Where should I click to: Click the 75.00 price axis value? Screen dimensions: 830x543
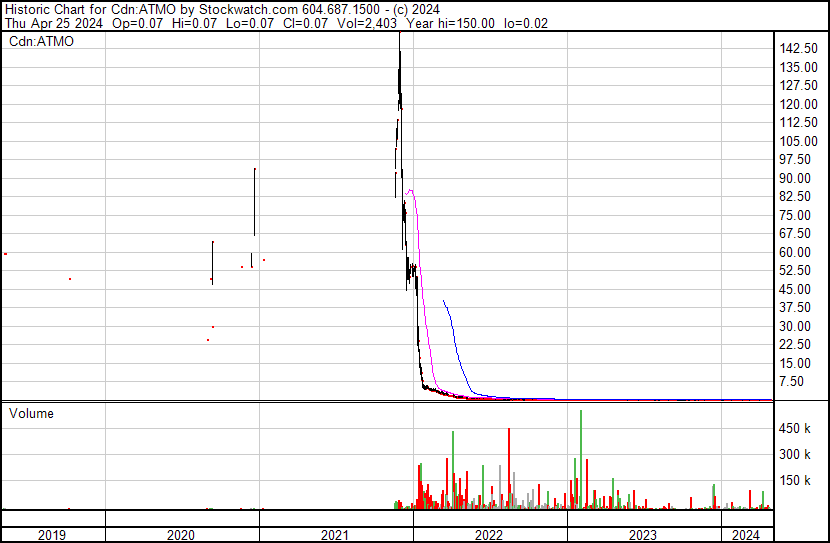pos(795,215)
